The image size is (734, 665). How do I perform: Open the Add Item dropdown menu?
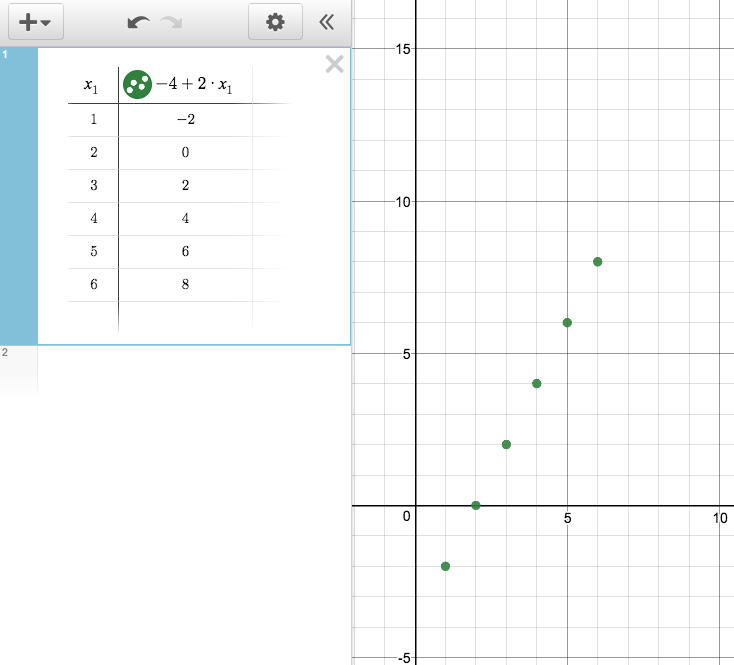pyautogui.click(x=35, y=22)
